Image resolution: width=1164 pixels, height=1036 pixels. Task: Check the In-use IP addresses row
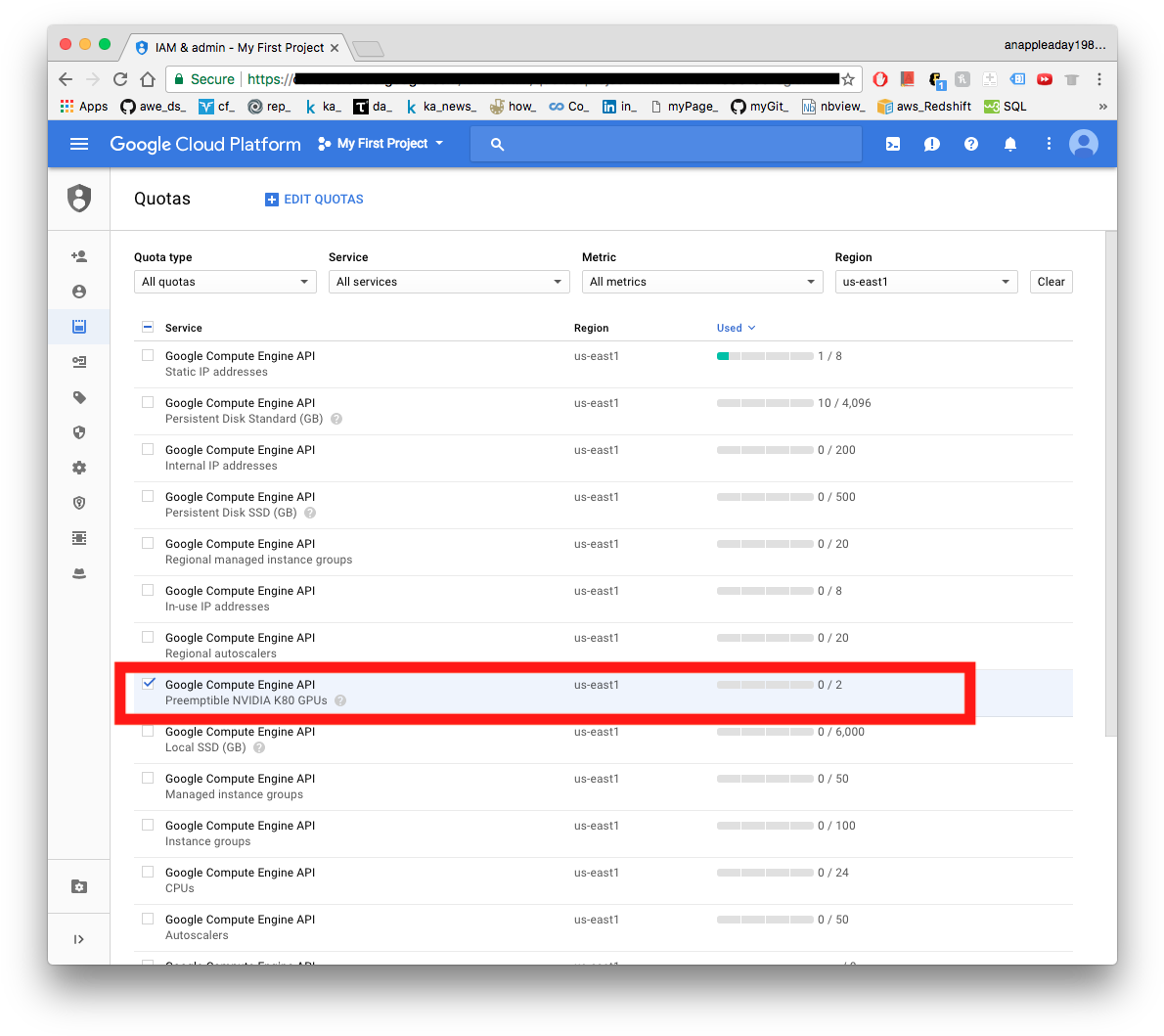148,590
